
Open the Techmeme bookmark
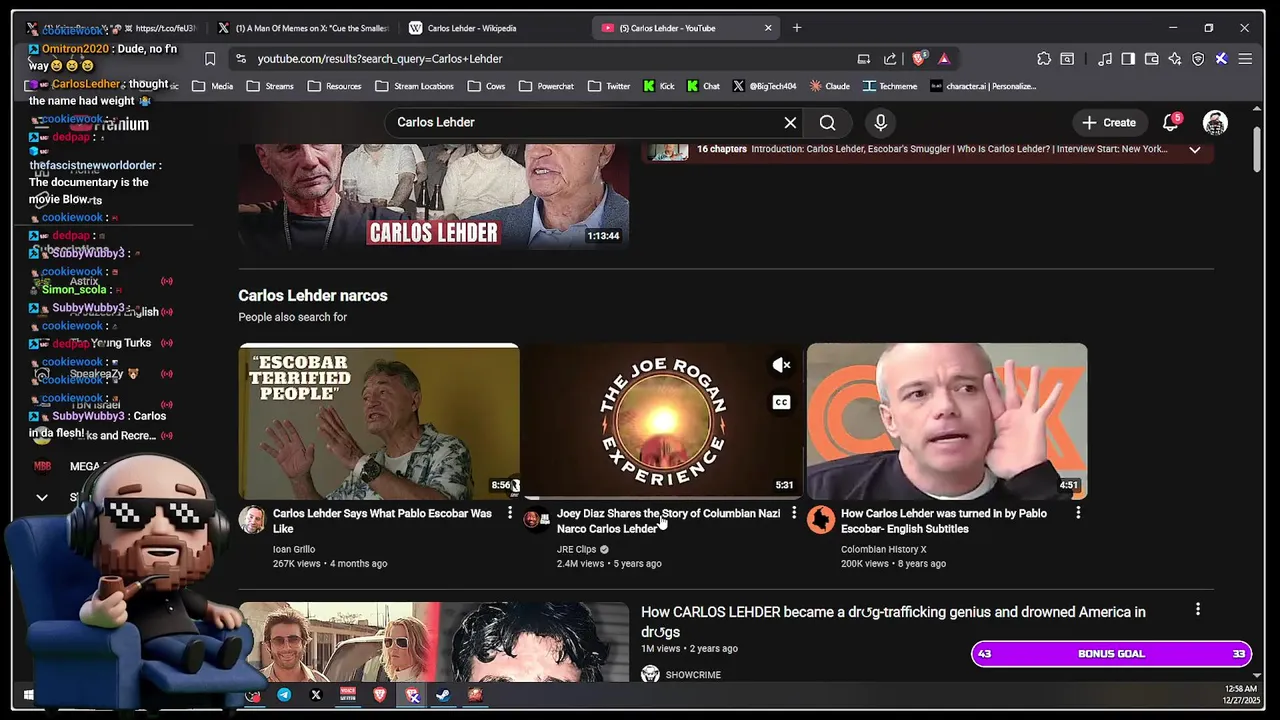tap(890, 86)
